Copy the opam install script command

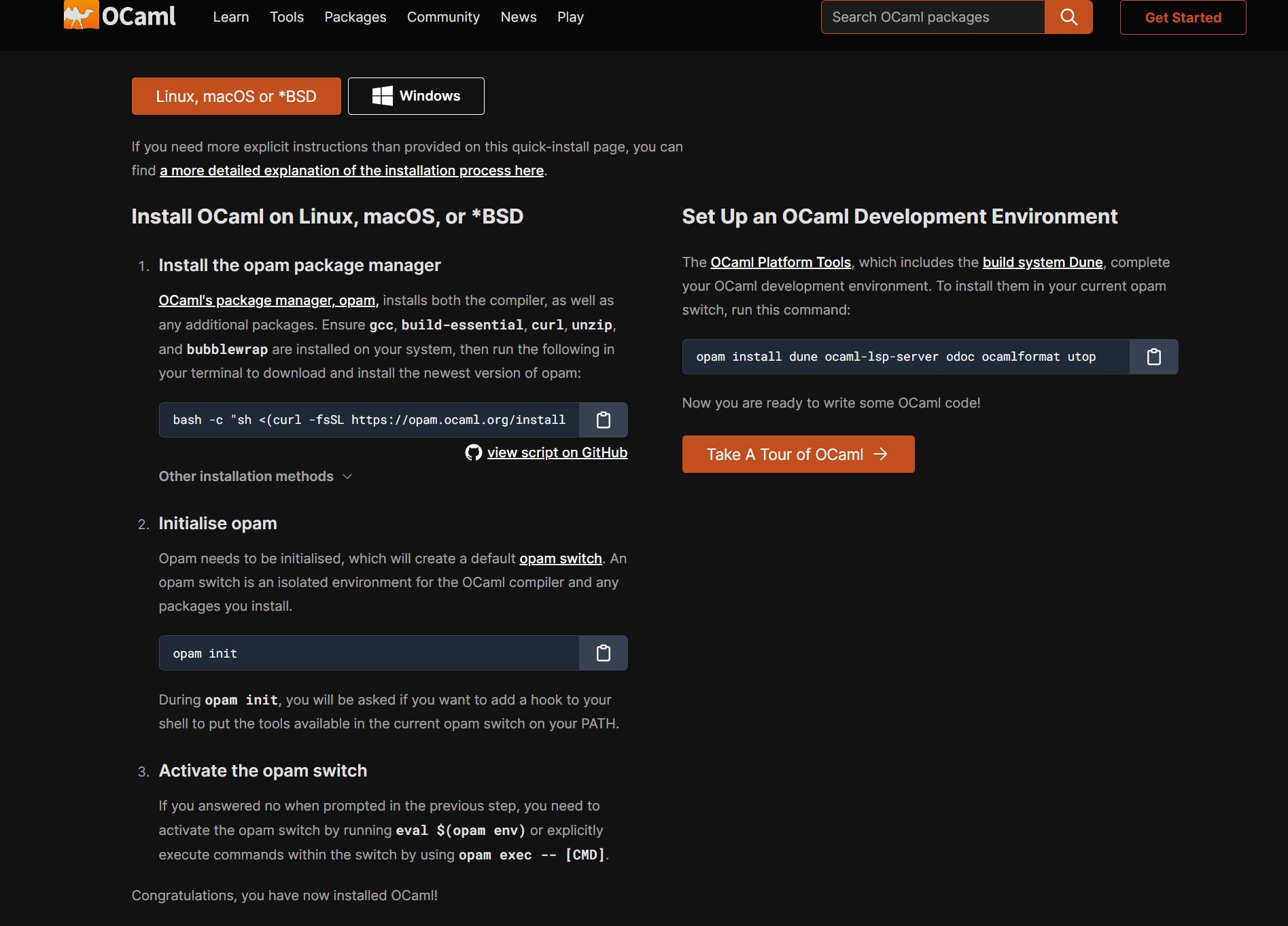point(603,420)
